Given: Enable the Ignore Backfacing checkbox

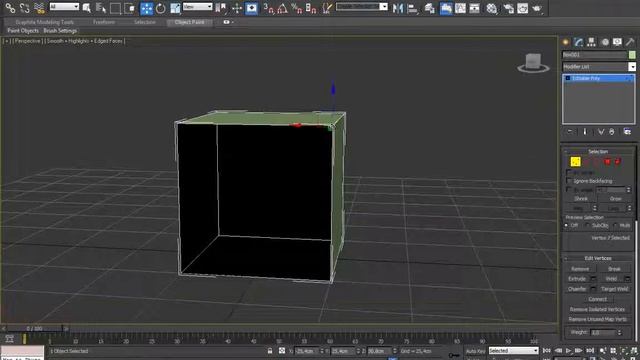Looking at the screenshot, I should pos(569,181).
